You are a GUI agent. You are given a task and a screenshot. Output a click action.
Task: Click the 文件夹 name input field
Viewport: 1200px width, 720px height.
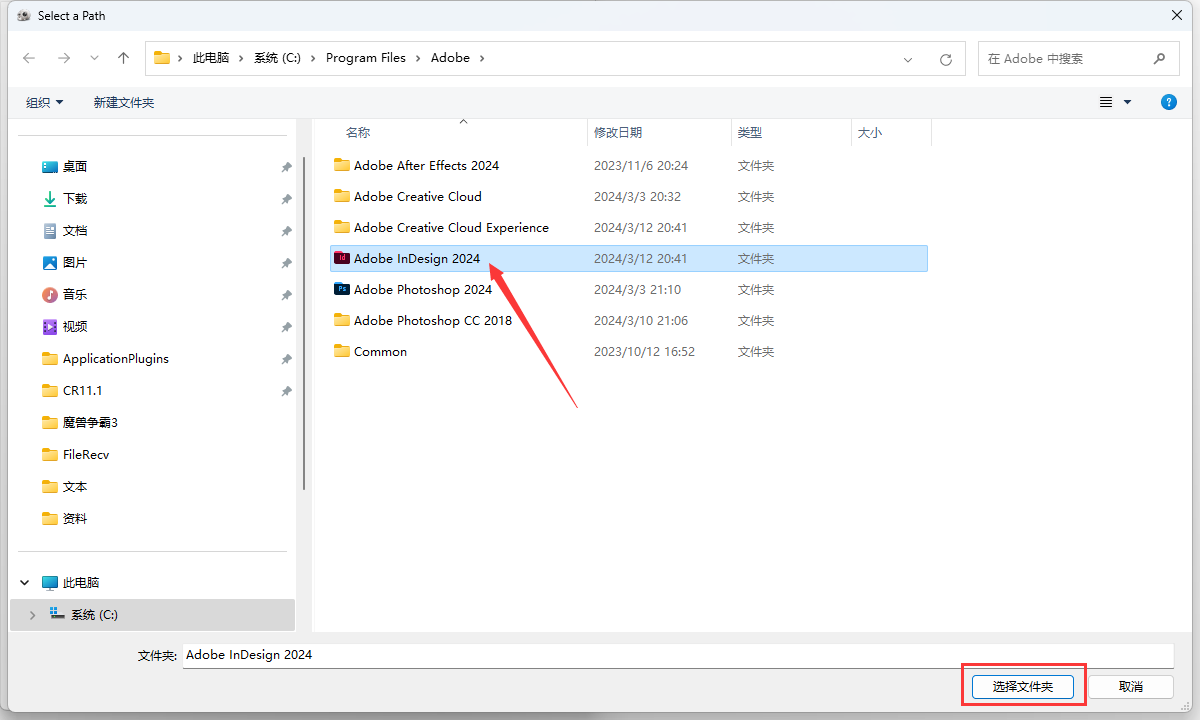(678, 655)
